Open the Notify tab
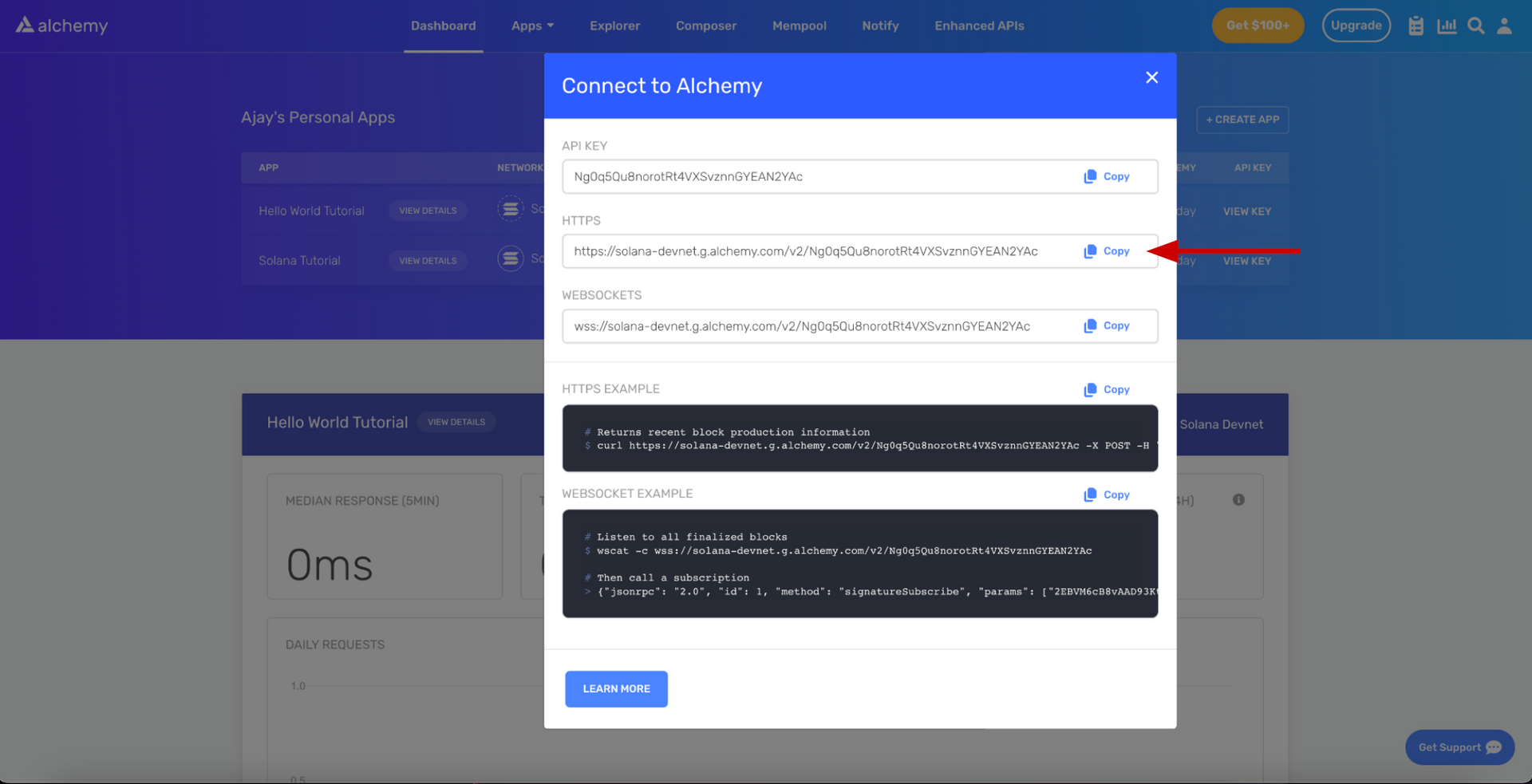Screen dimensions: 1532x784 (x=880, y=26)
